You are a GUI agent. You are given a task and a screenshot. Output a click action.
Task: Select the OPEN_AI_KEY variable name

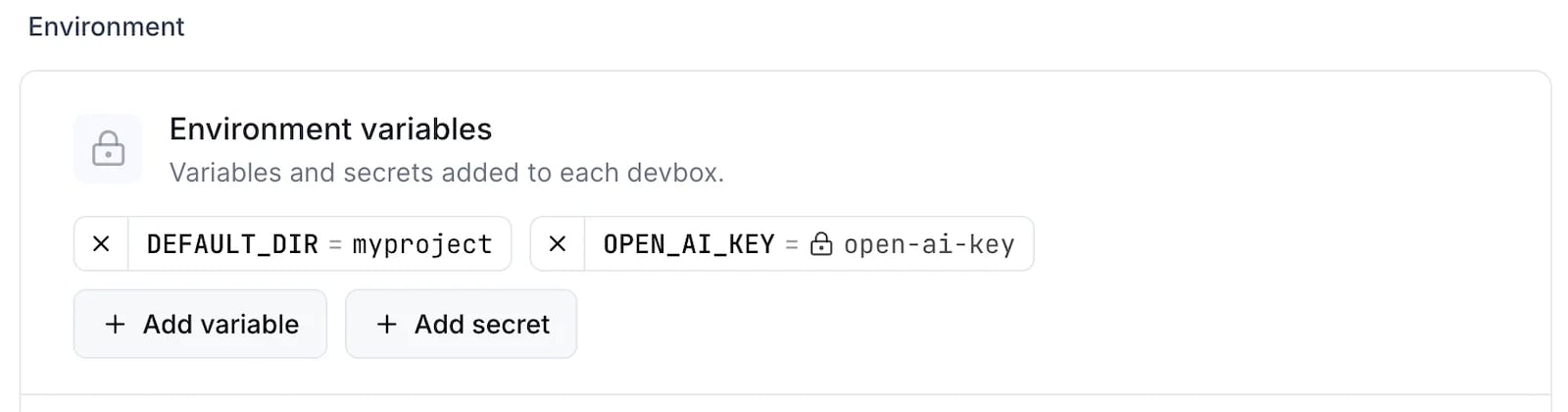[689, 244]
